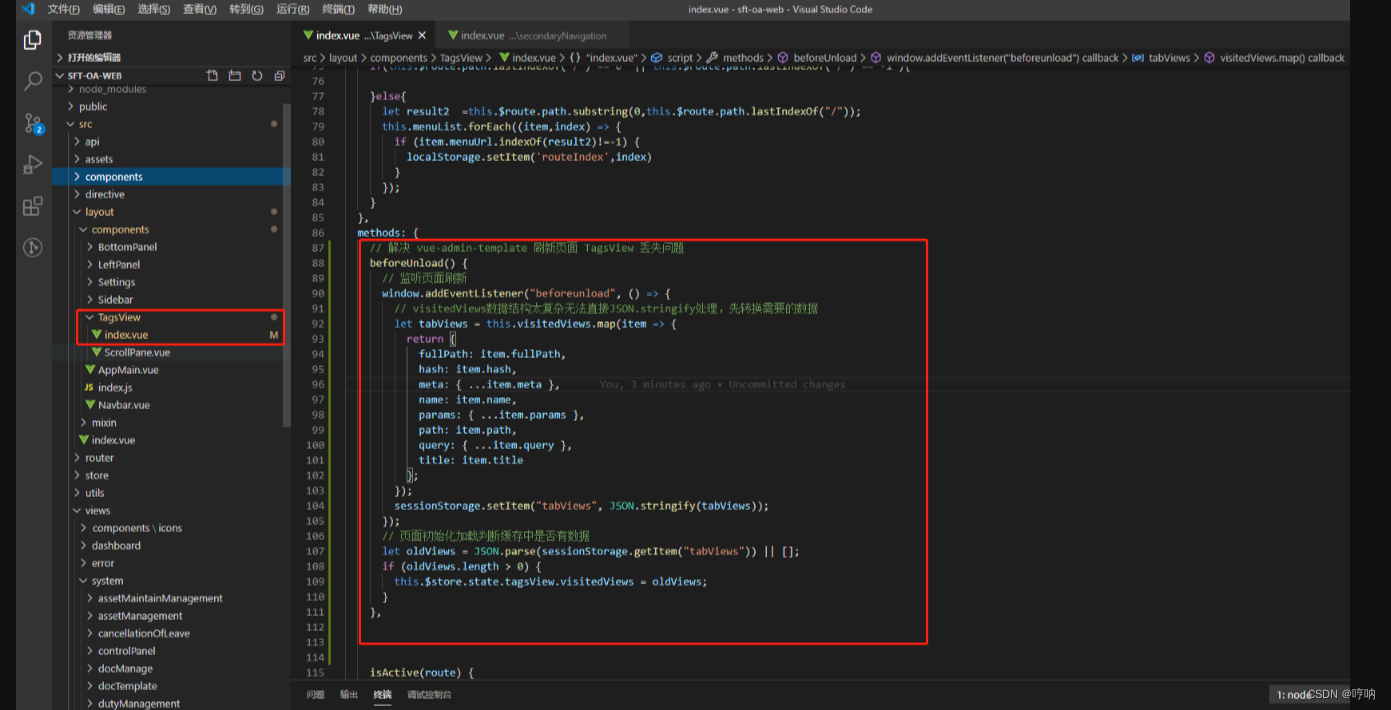Switch to 问题 panel tab
The image size is (1391, 710).
[x=315, y=694]
